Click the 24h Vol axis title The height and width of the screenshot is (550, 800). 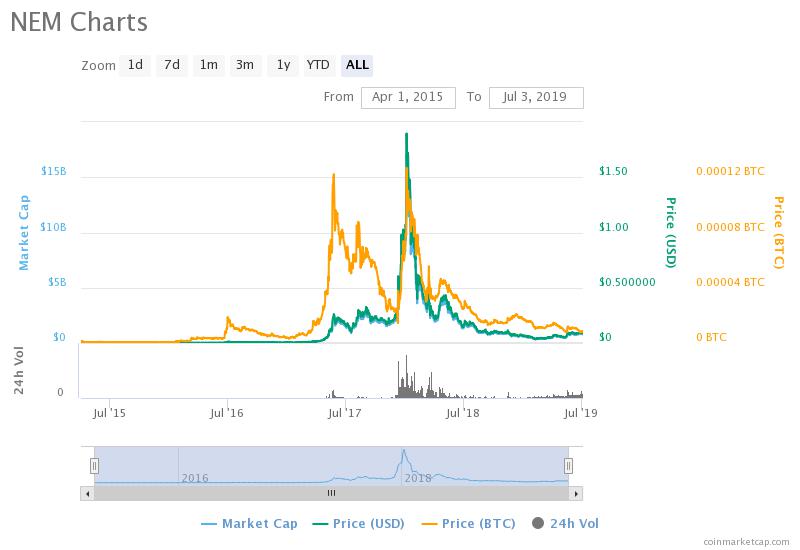(x=18, y=370)
